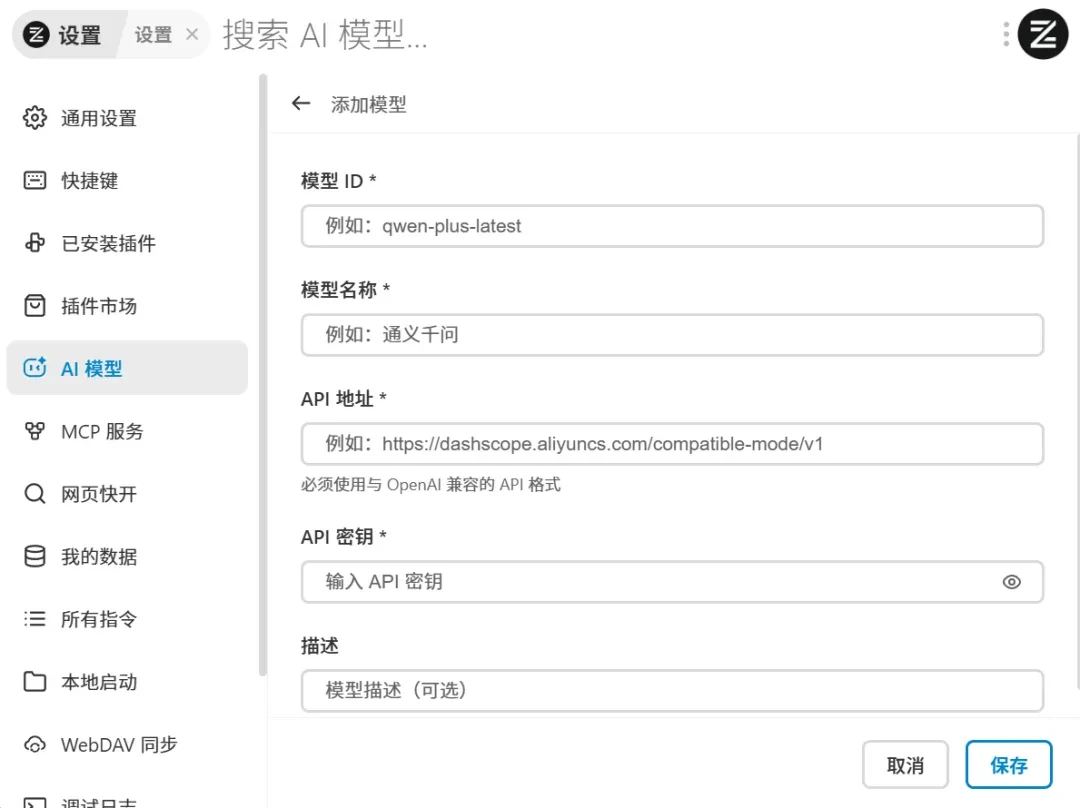The height and width of the screenshot is (808, 1080).
Task: Close the 设置 tab with the X
Action: pos(192,34)
